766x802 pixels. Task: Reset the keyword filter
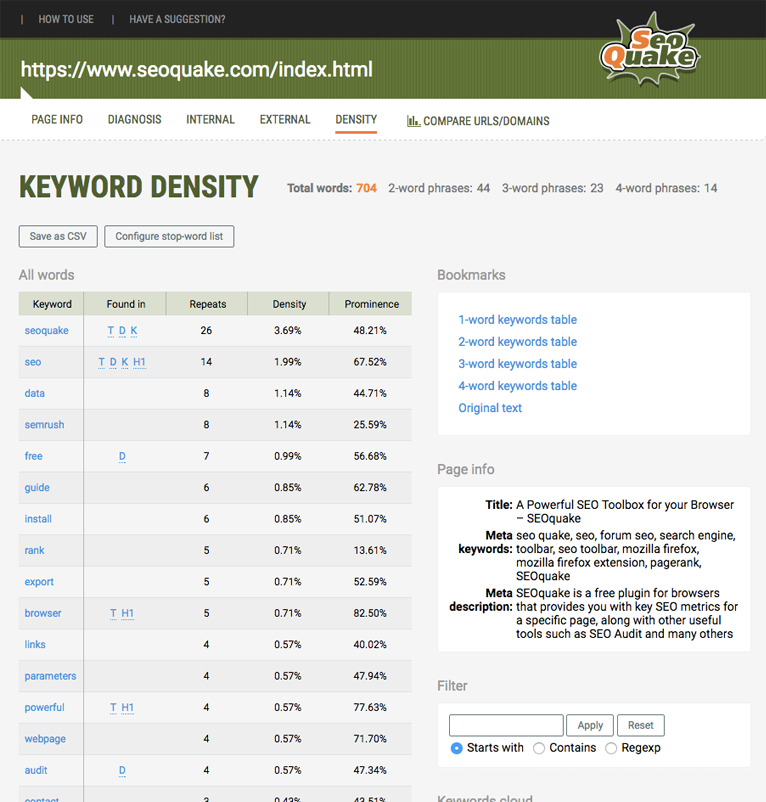coord(641,725)
